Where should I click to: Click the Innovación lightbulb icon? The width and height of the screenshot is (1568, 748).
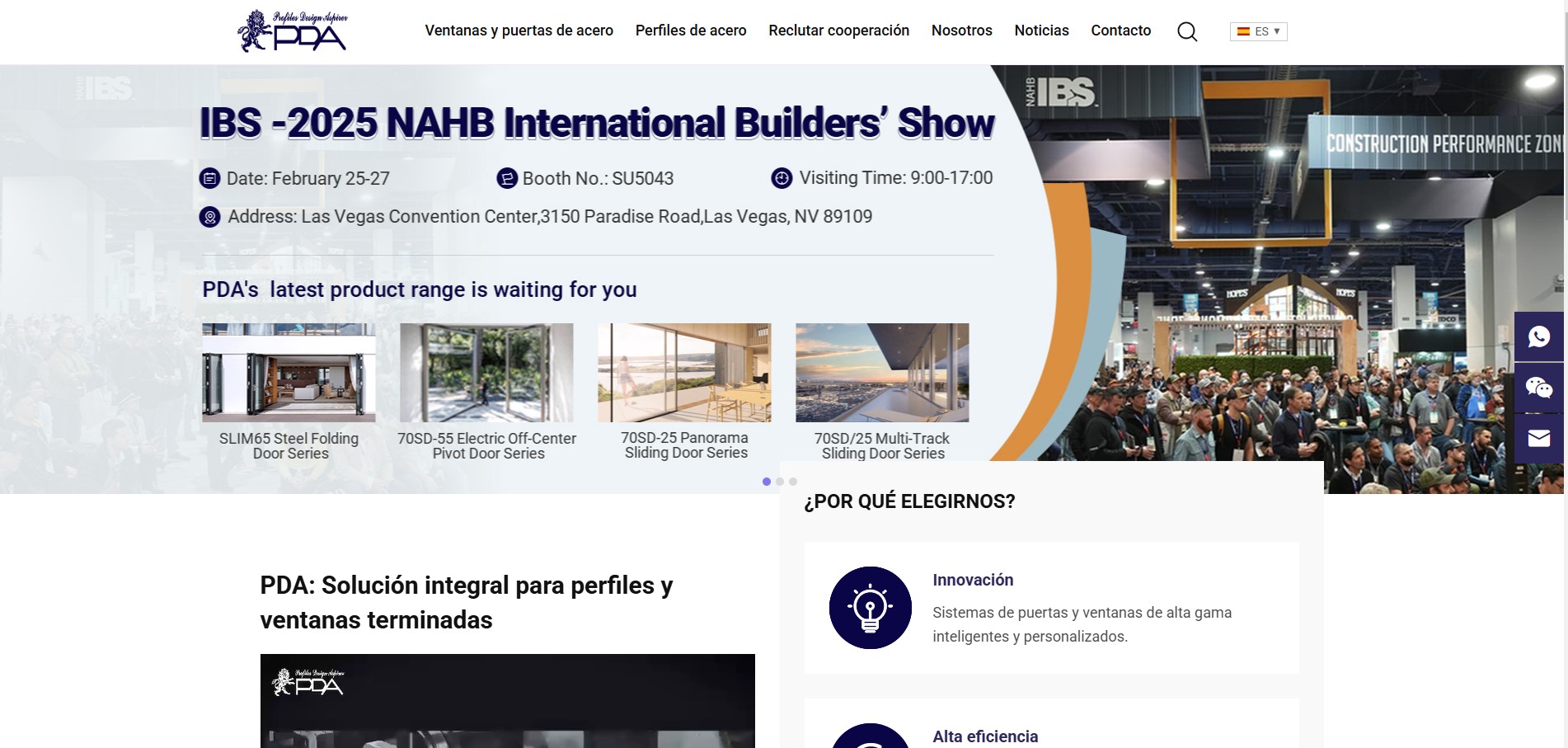pyautogui.click(x=870, y=608)
